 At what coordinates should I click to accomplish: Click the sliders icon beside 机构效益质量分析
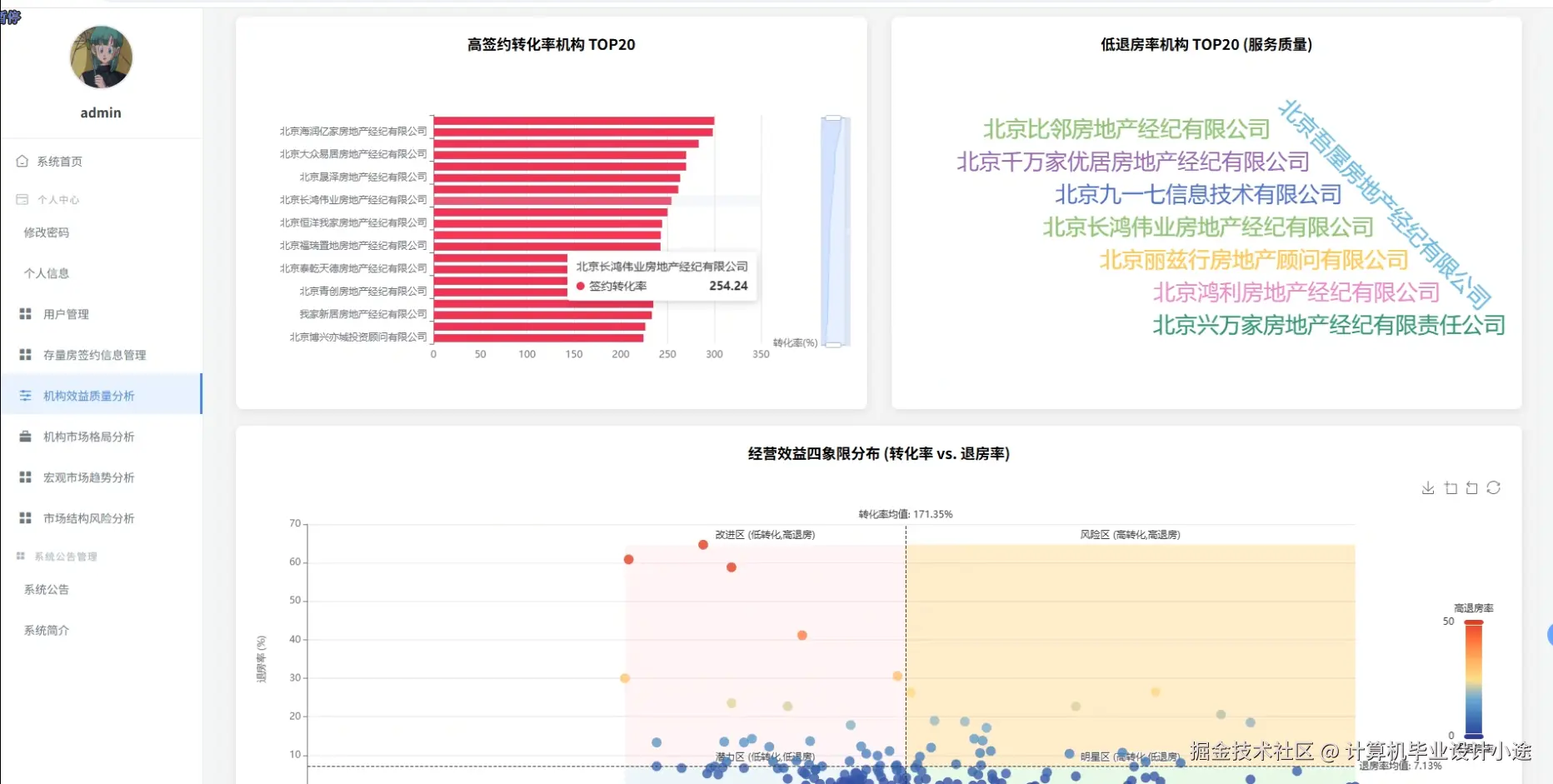click(25, 395)
